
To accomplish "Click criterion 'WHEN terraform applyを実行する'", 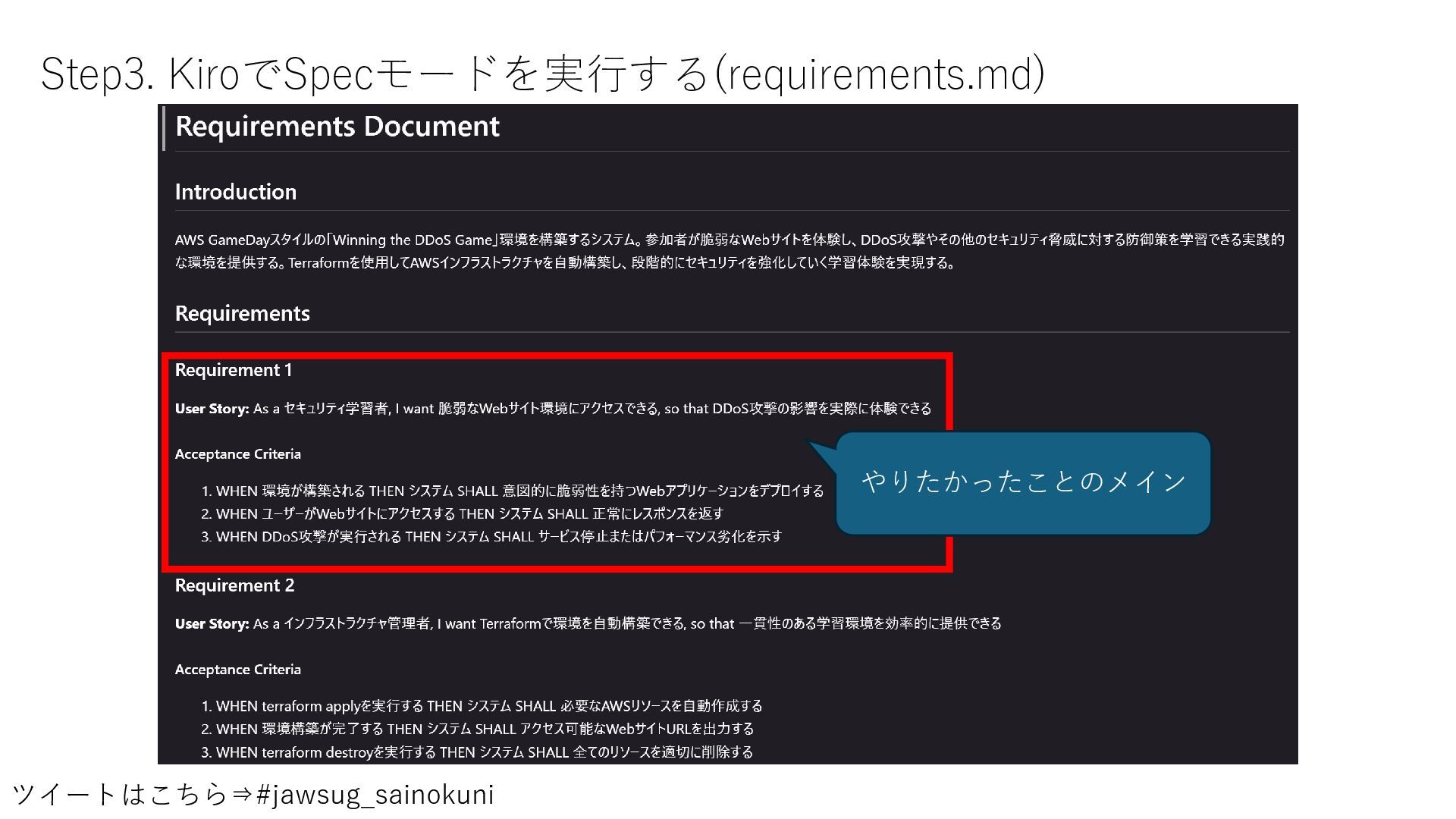I will pyautogui.click(x=482, y=706).
